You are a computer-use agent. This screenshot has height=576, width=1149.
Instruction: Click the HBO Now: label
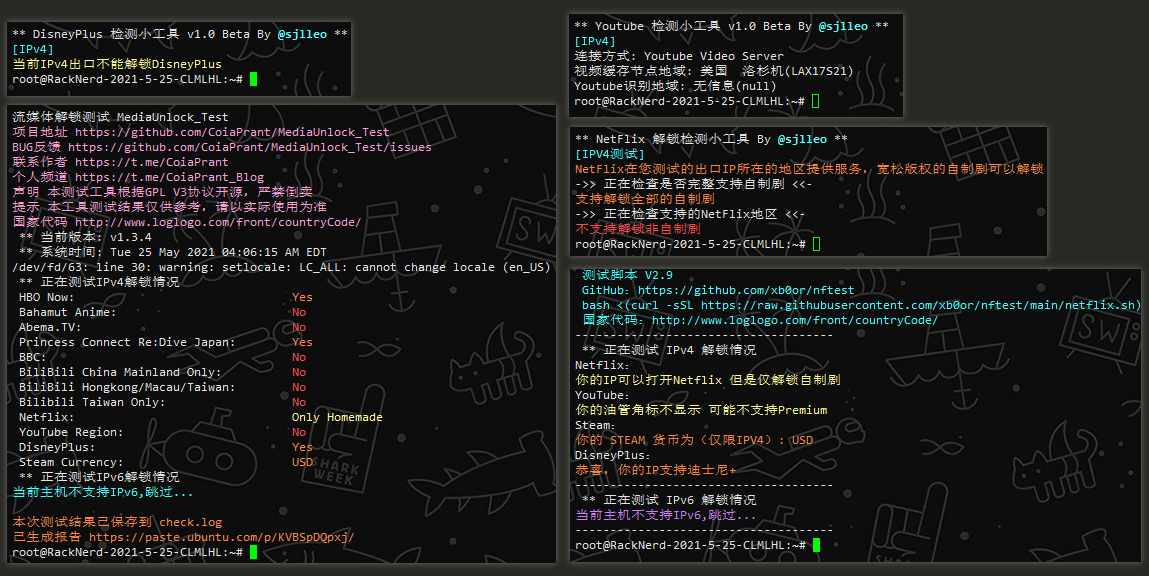click(46, 297)
